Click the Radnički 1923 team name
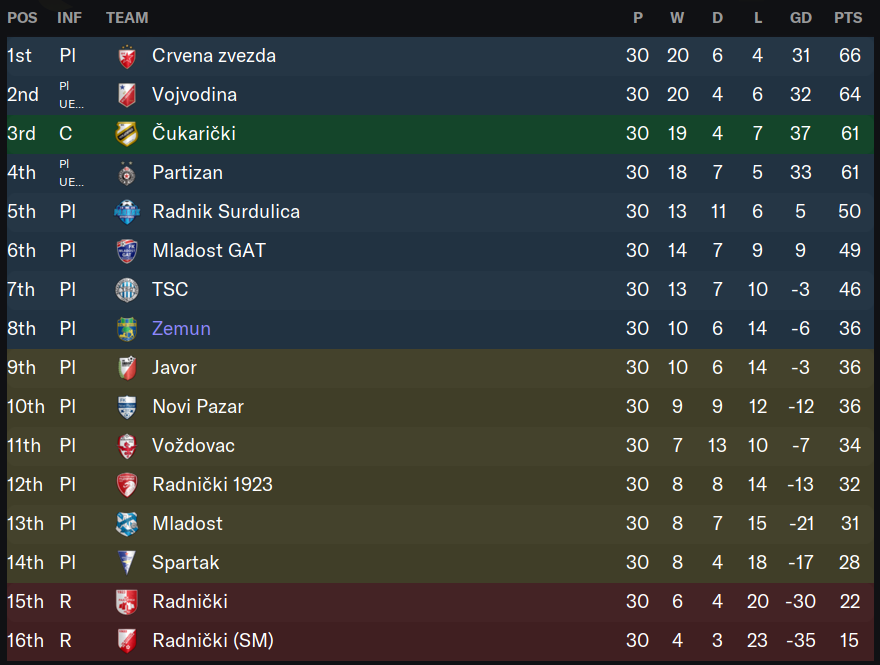This screenshot has height=665, width=880. click(213, 485)
